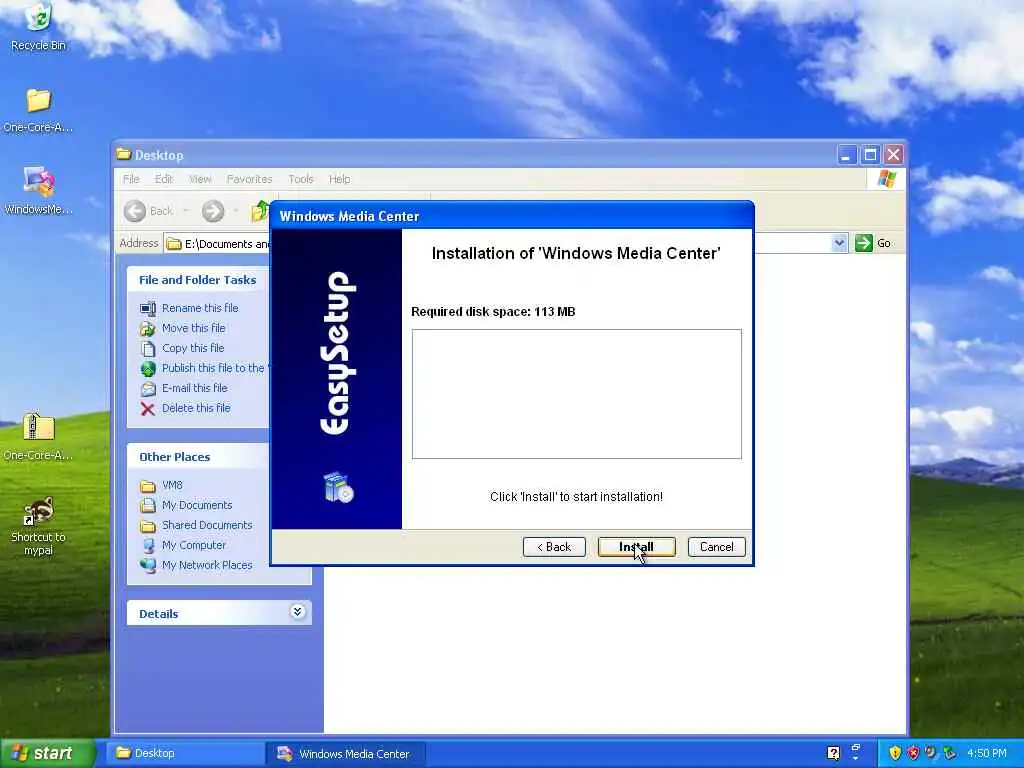Click the Windows flag logo in Explorer
1024x768 pixels.
pos(887,178)
